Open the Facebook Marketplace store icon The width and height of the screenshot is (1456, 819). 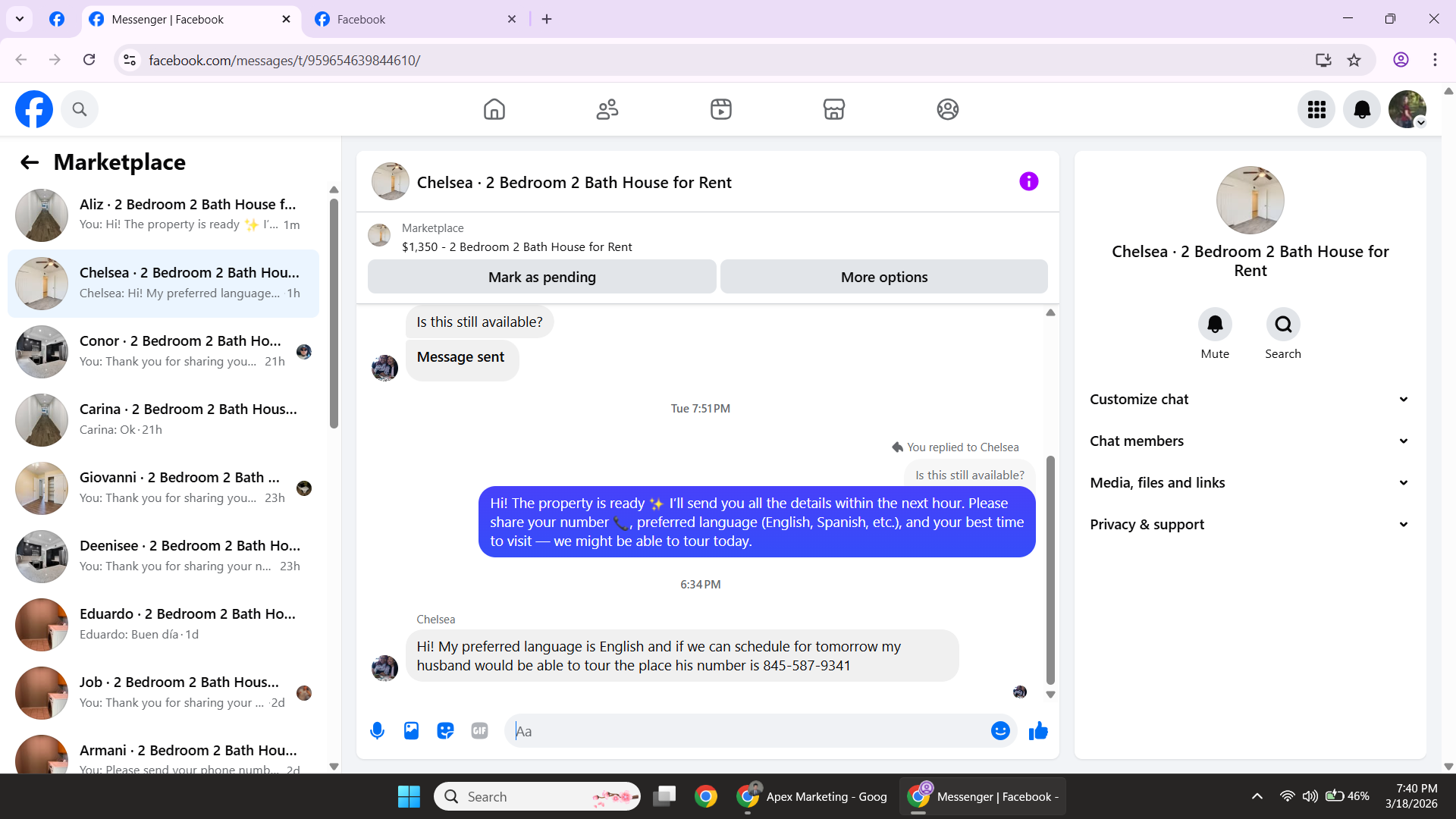tap(833, 109)
